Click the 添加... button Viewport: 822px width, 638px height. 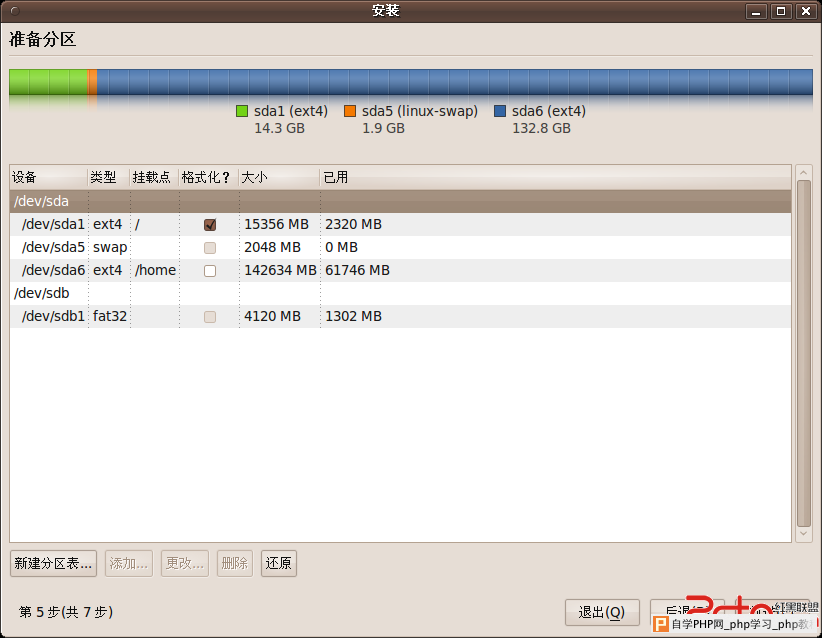point(129,564)
